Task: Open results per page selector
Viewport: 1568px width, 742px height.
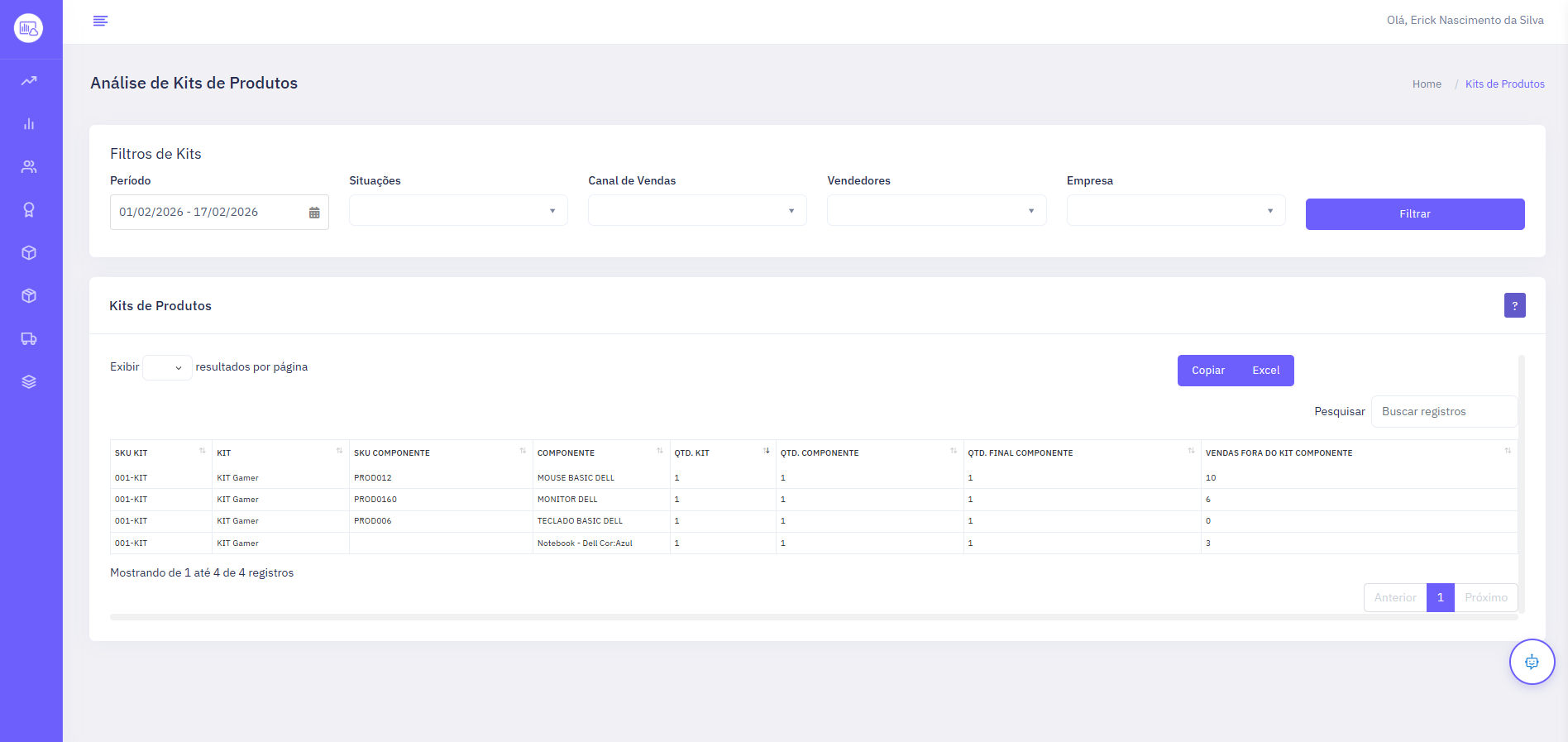Action: pos(167,367)
